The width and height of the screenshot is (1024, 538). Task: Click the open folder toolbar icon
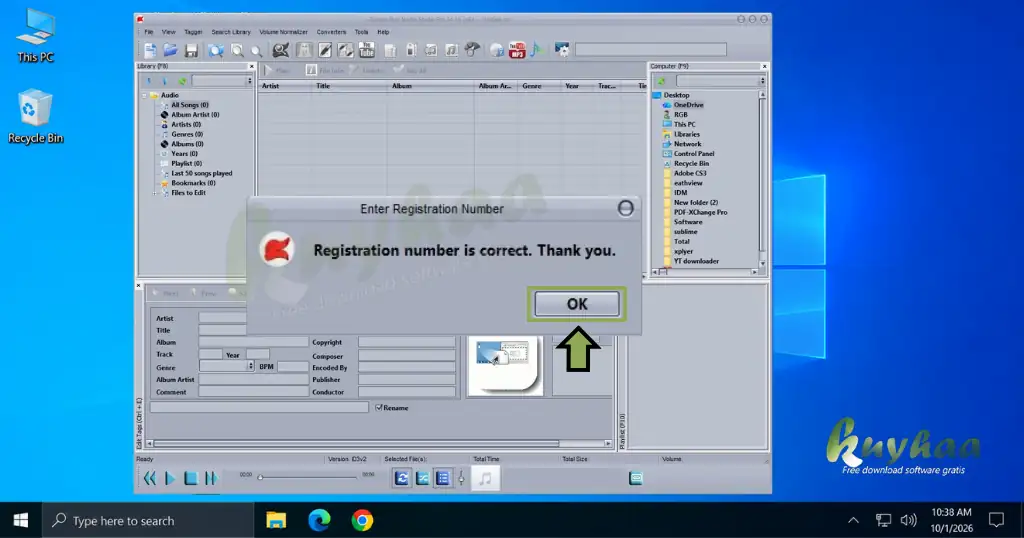tap(170, 50)
